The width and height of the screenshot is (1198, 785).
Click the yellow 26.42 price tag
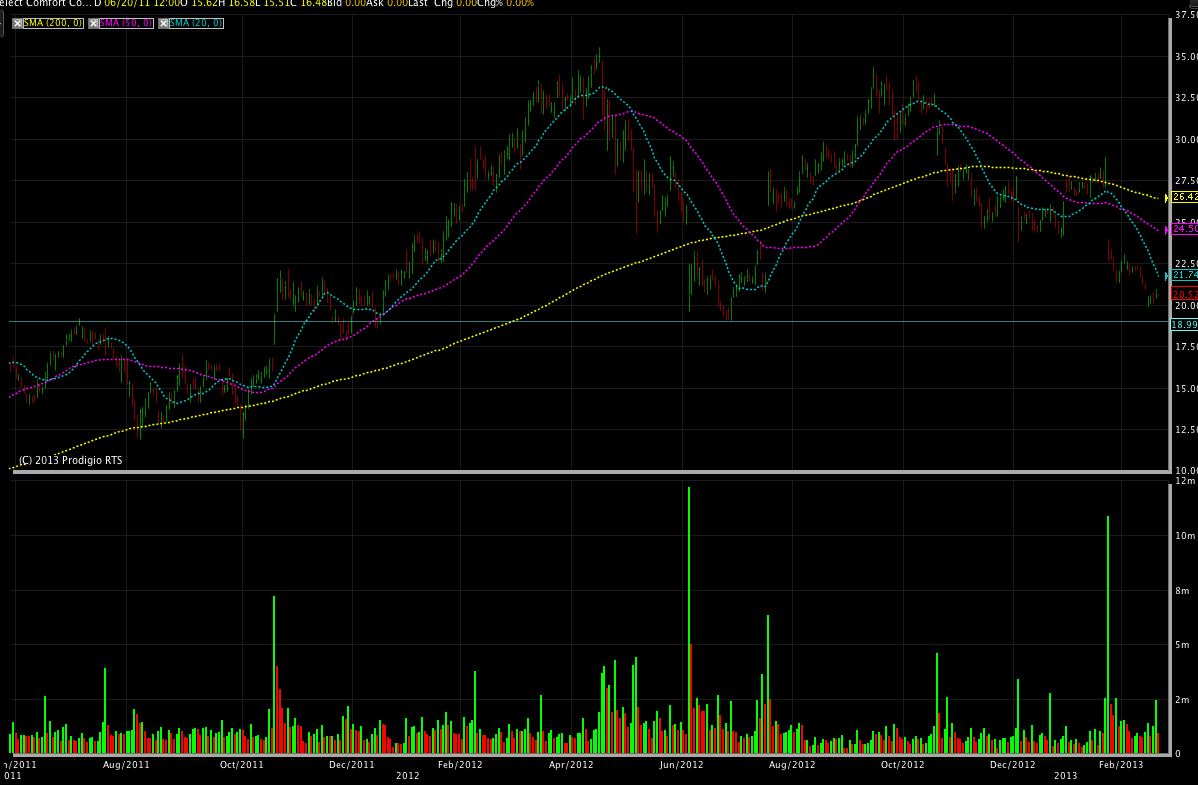(x=1184, y=197)
